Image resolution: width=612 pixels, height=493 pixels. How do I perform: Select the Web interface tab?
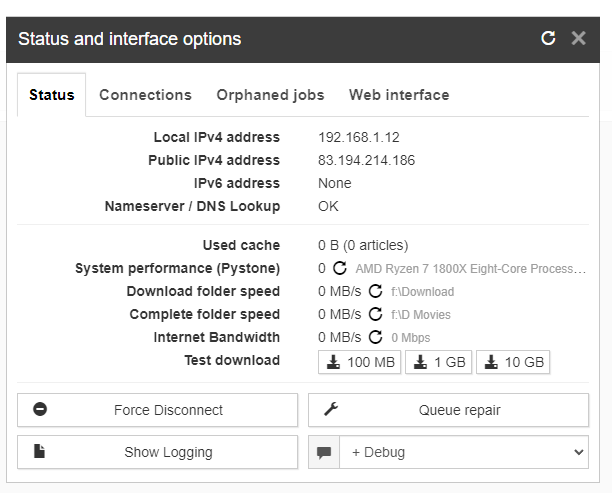[x=399, y=95]
